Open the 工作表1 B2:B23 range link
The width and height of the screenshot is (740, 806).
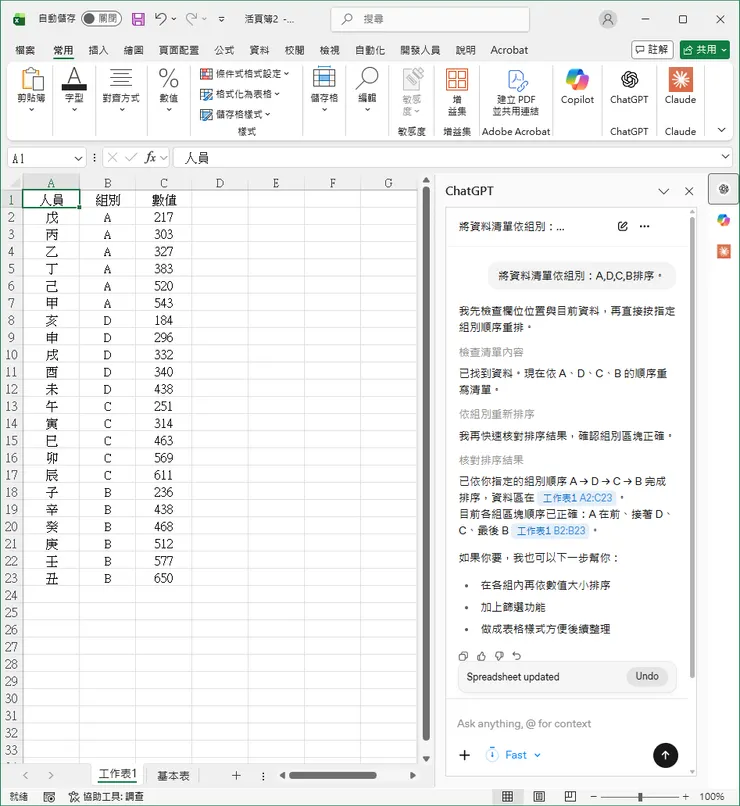pos(550,530)
